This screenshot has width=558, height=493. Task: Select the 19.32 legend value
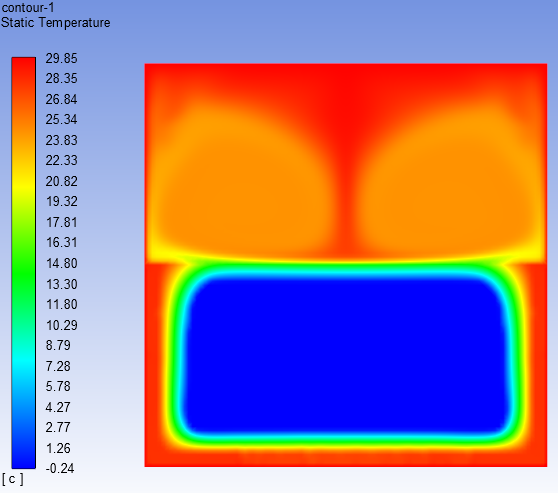pos(61,201)
